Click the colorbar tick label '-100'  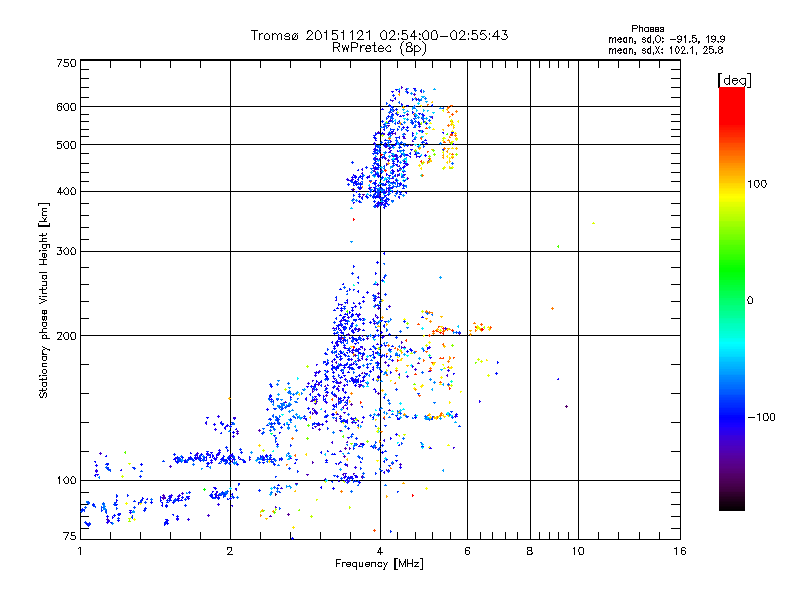pos(761,417)
